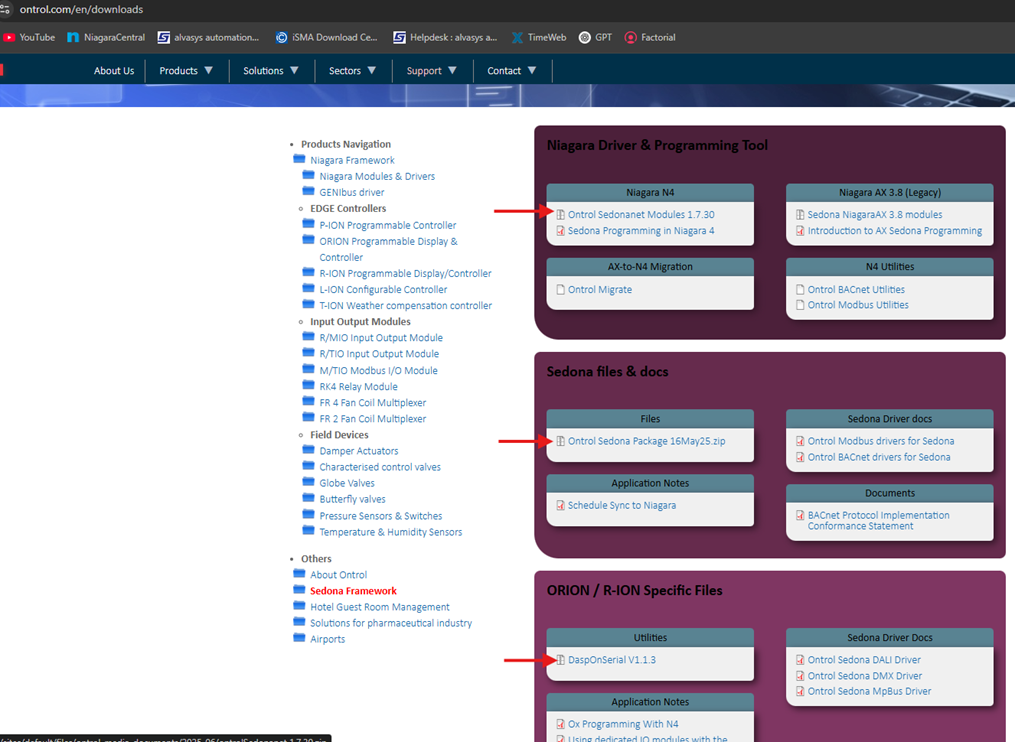Go to Solutions for pharmaceutical industry
This screenshot has width=1015, height=742.
pyautogui.click(x=391, y=623)
